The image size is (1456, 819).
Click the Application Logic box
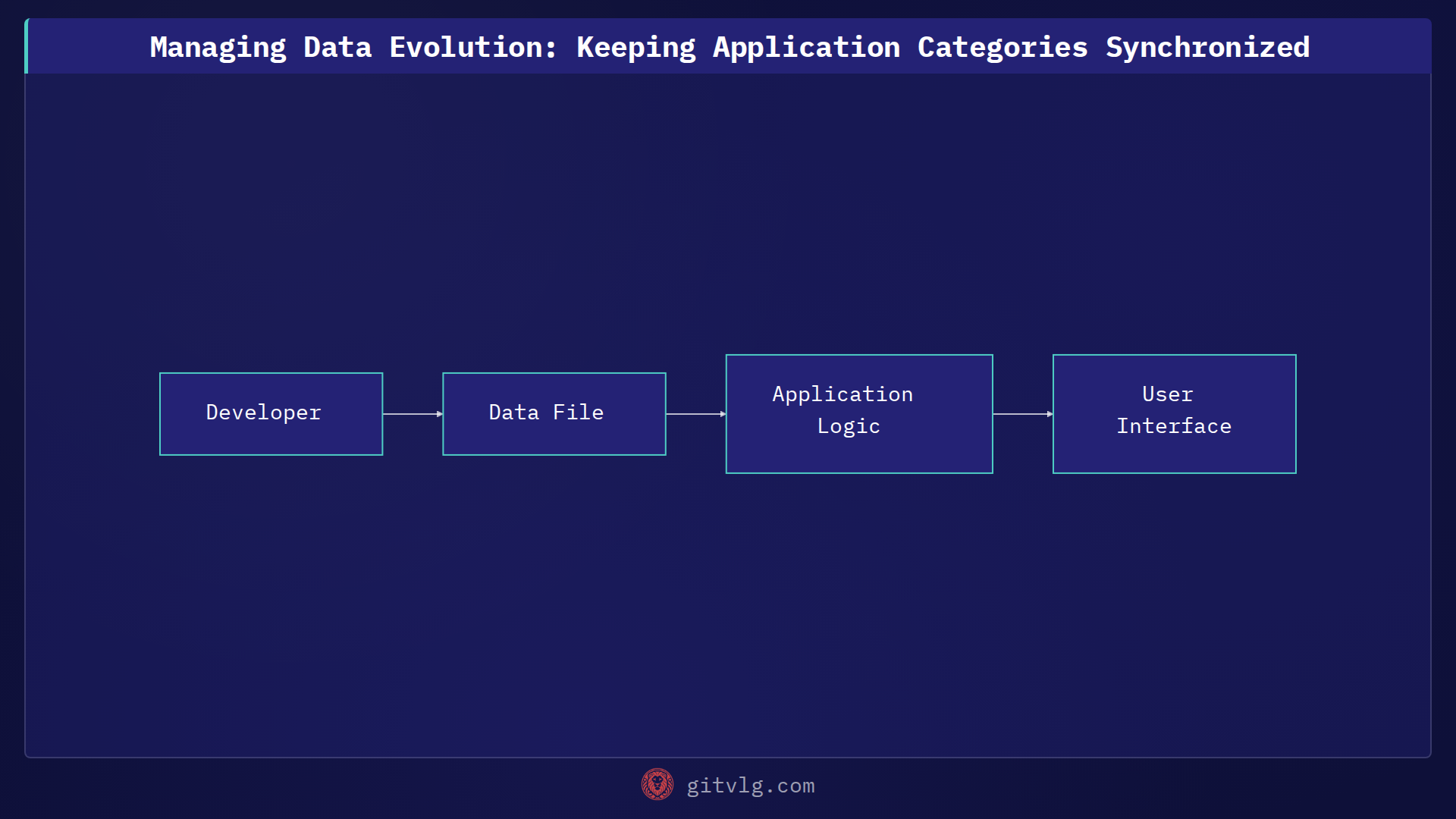coord(859,414)
